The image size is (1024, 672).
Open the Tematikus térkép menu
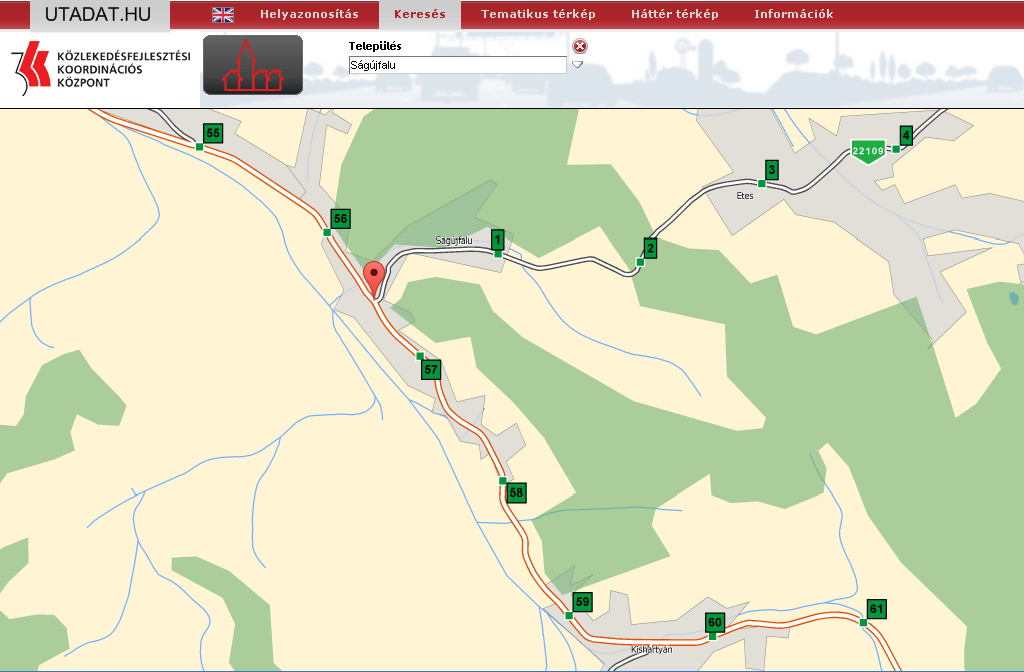tap(538, 15)
